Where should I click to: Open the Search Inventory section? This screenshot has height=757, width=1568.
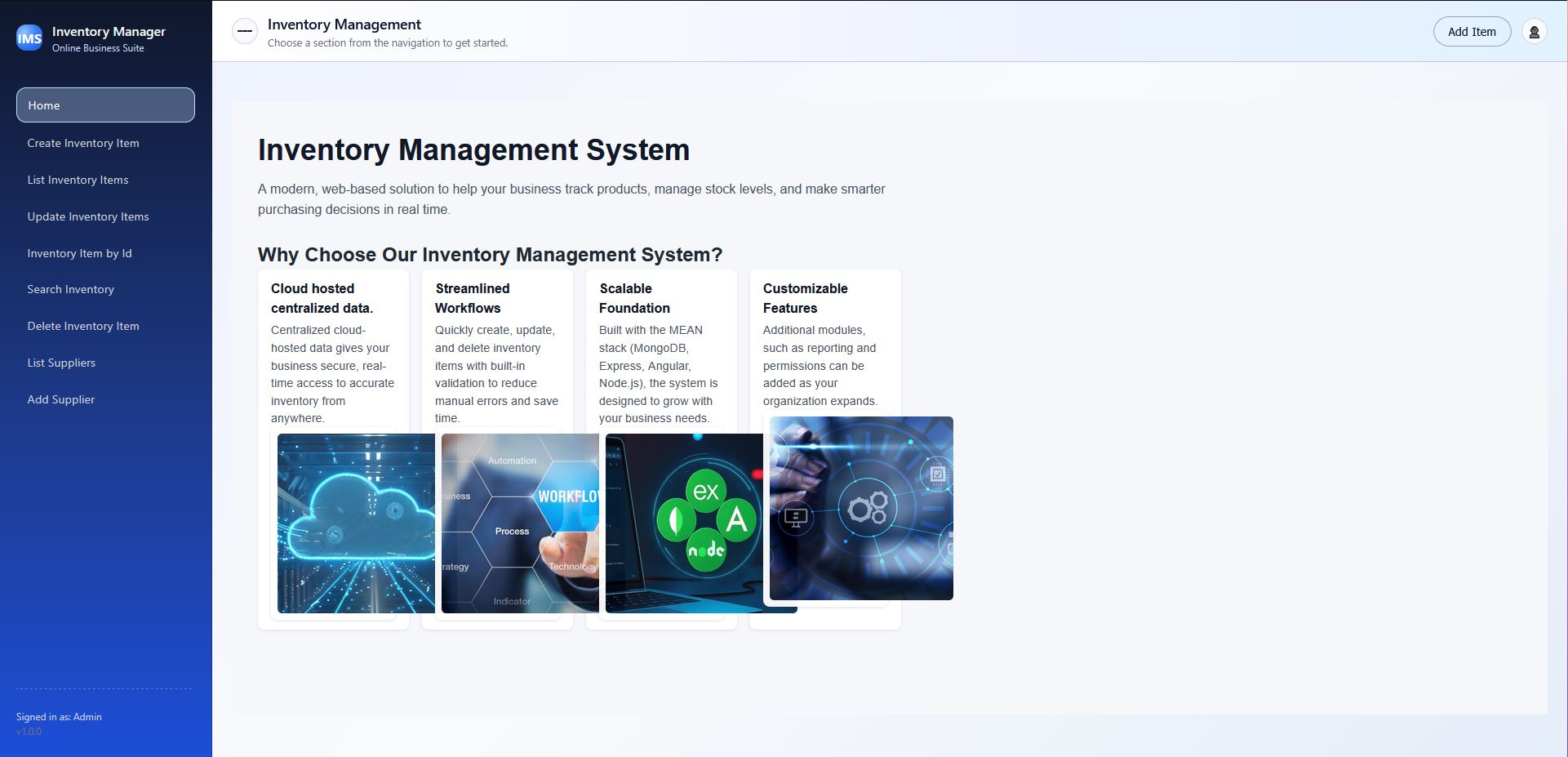pyautogui.click(x=71, y=289)
